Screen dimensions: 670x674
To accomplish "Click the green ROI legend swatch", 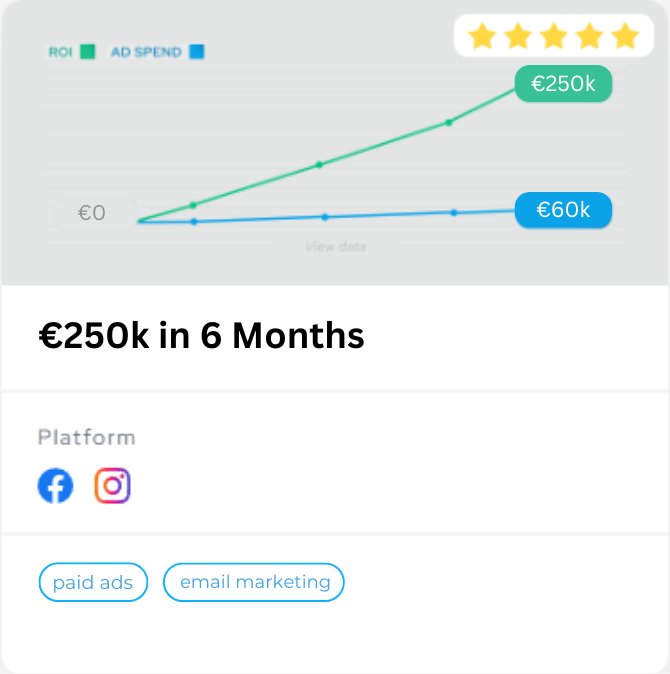I will (88, 52).
